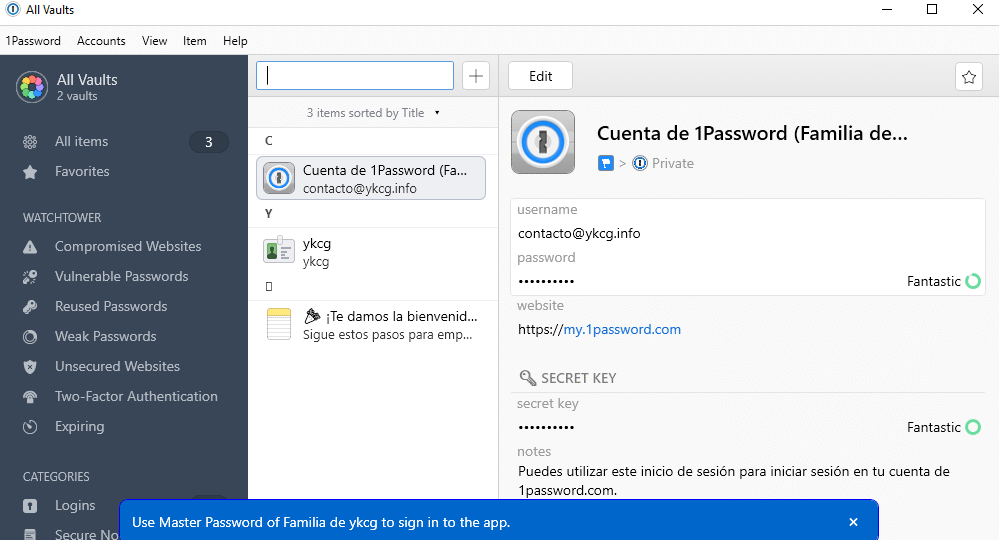Click the username value contacto@ykcg.info in details
The width and height of the screenshot is (999, 540).
579,233
